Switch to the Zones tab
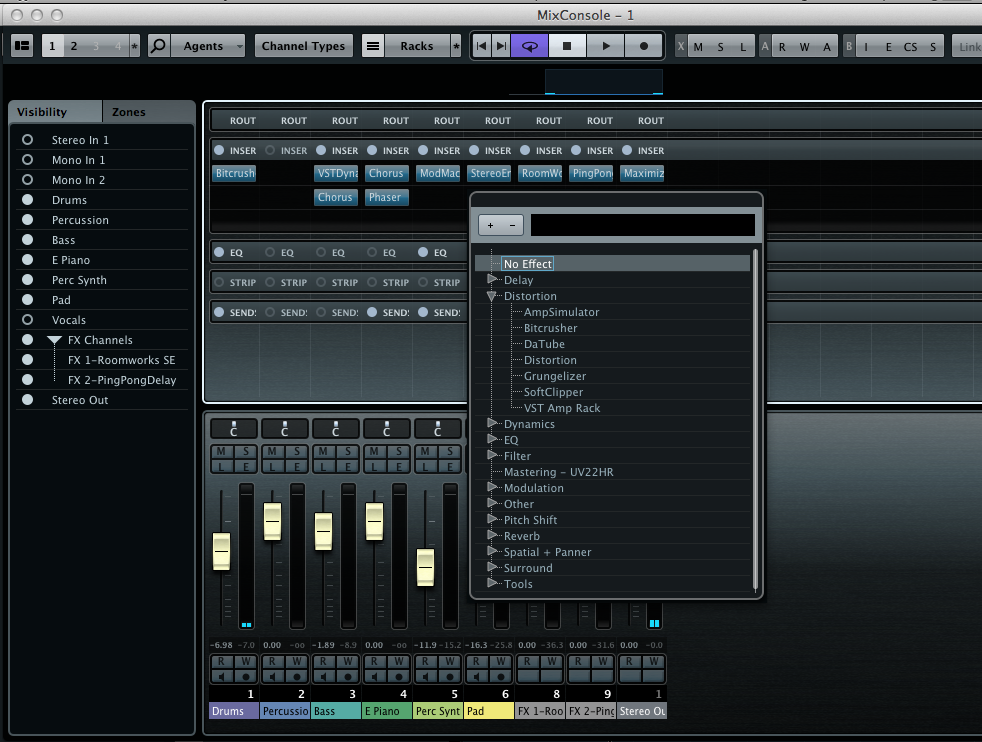The height and width of the screenshot is (742, 982). click(128, 112)
